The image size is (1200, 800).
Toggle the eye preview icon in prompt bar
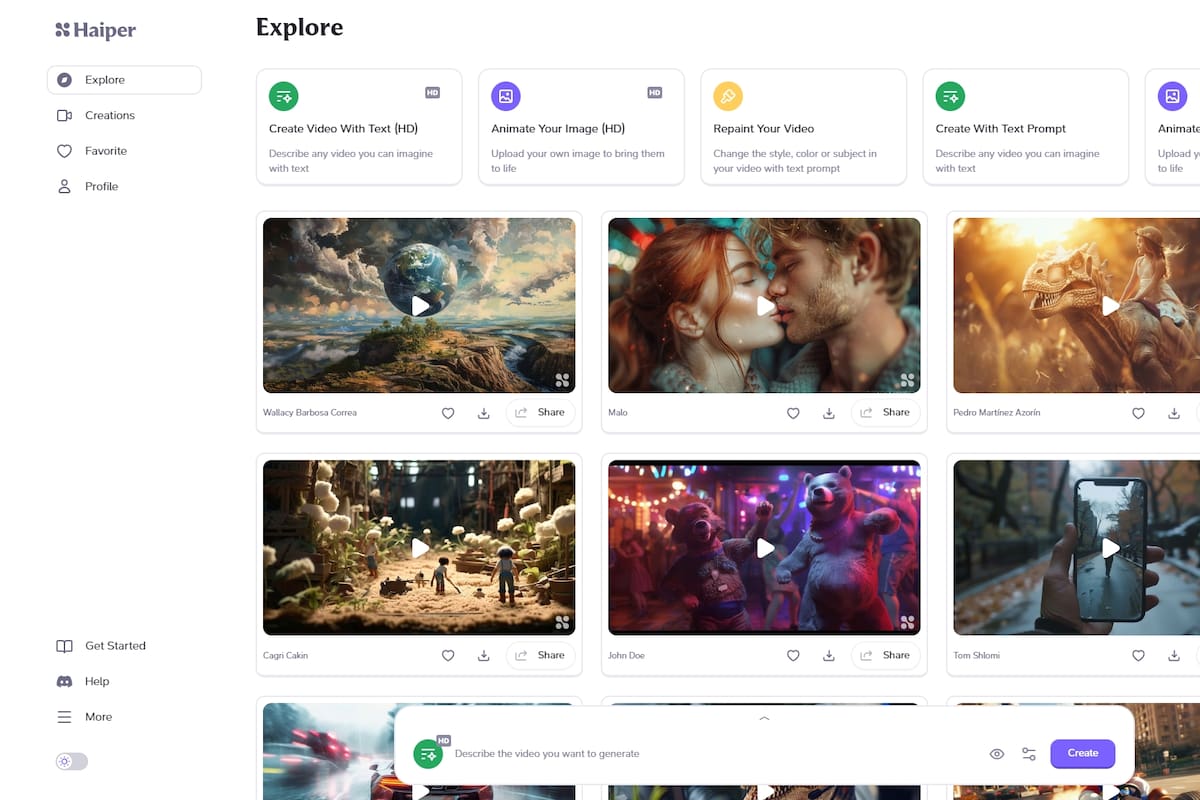coord(996,753)
